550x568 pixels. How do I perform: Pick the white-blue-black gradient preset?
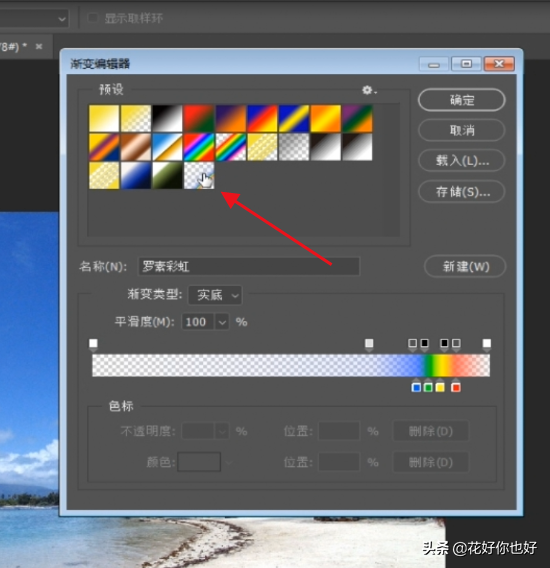pos(136,175)
